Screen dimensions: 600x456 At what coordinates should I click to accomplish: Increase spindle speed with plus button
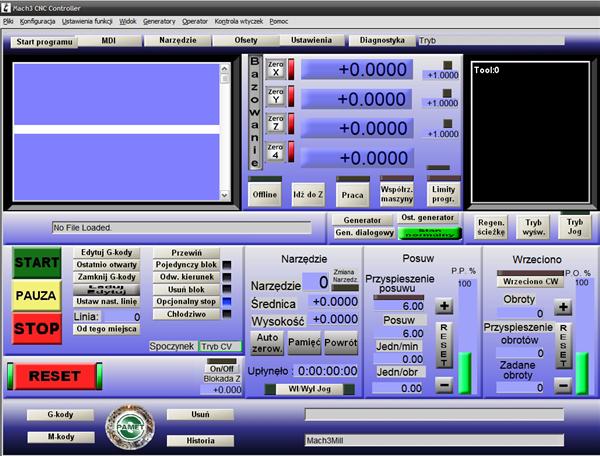click(563, 307)
